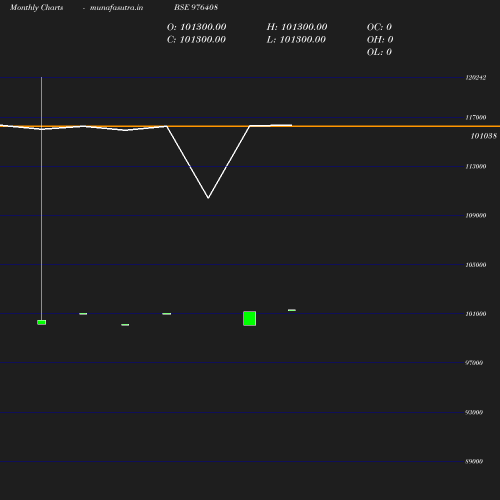Select the high value 'H: 101300.00'

pyautogui.click(x=297, y=27)
